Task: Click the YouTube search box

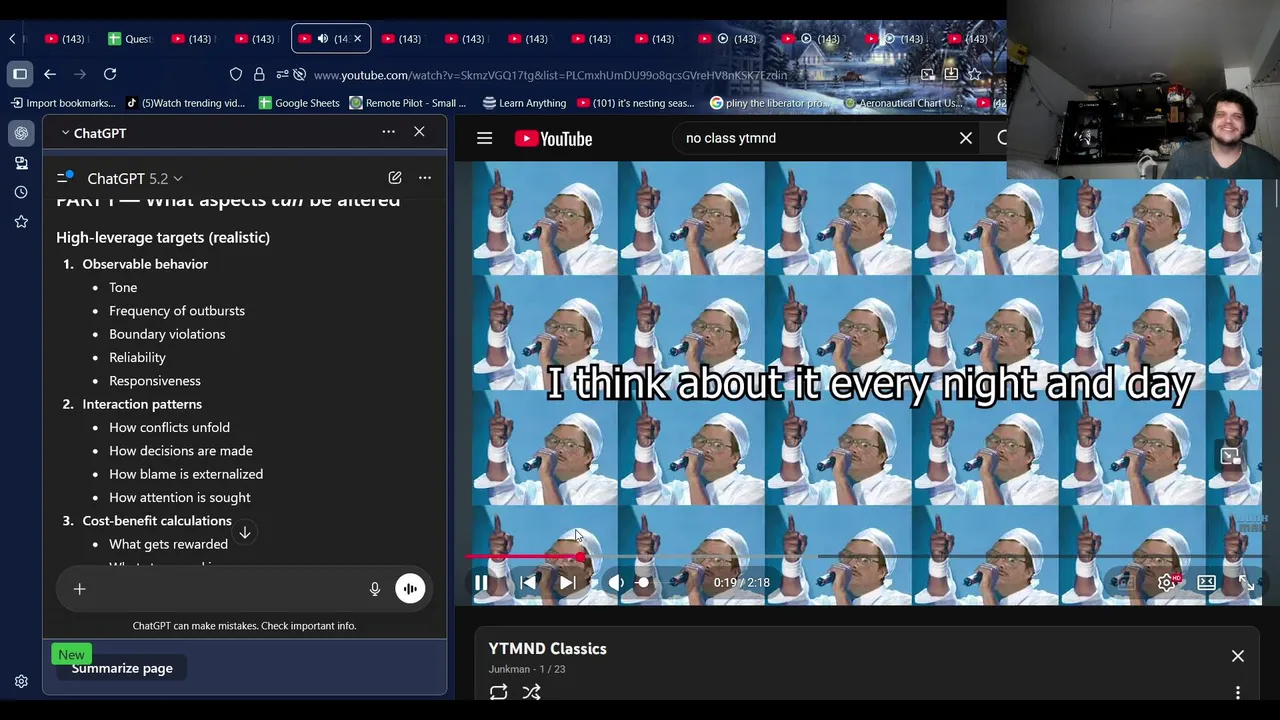Action: click(815, 138)
